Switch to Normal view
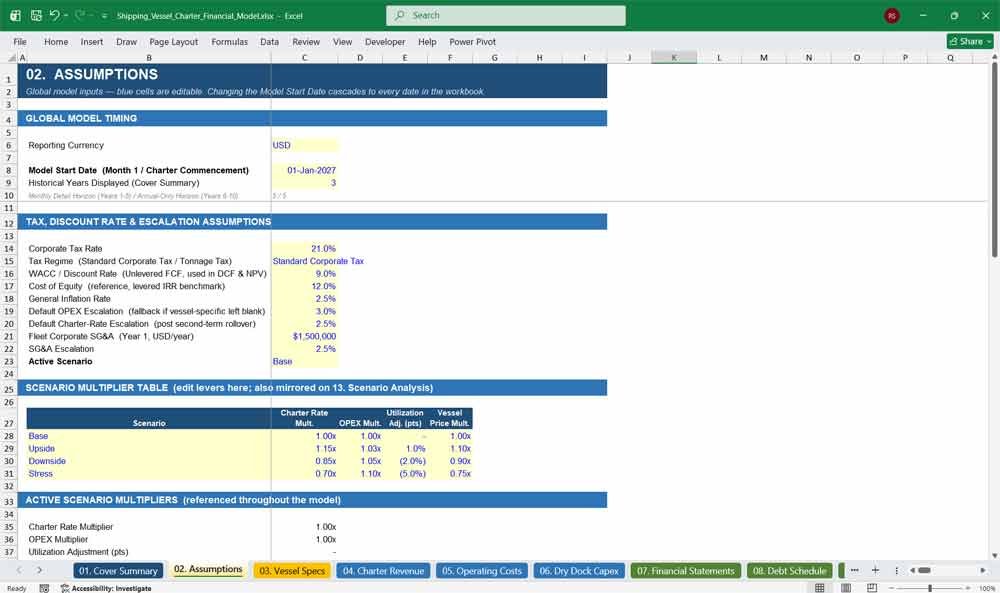Viewport: 1000px width, 593px height. pos(820,588)
